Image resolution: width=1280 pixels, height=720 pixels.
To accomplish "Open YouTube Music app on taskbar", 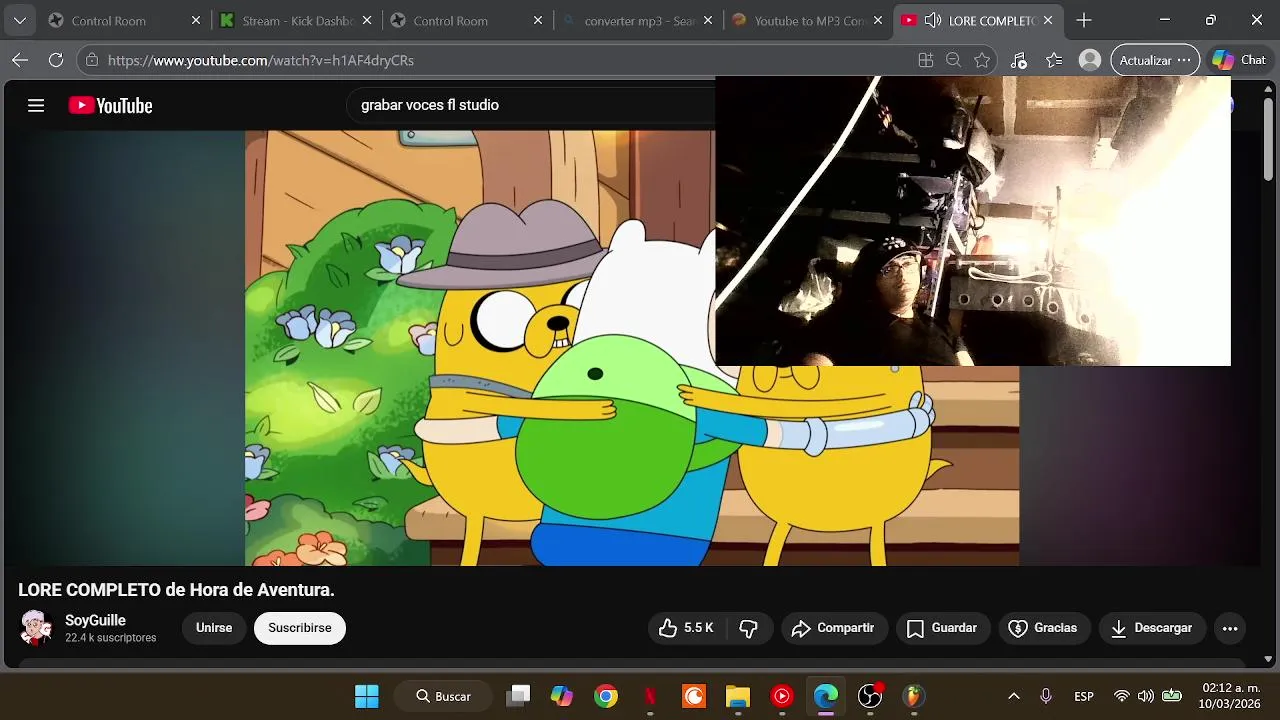I will (782, 696).
